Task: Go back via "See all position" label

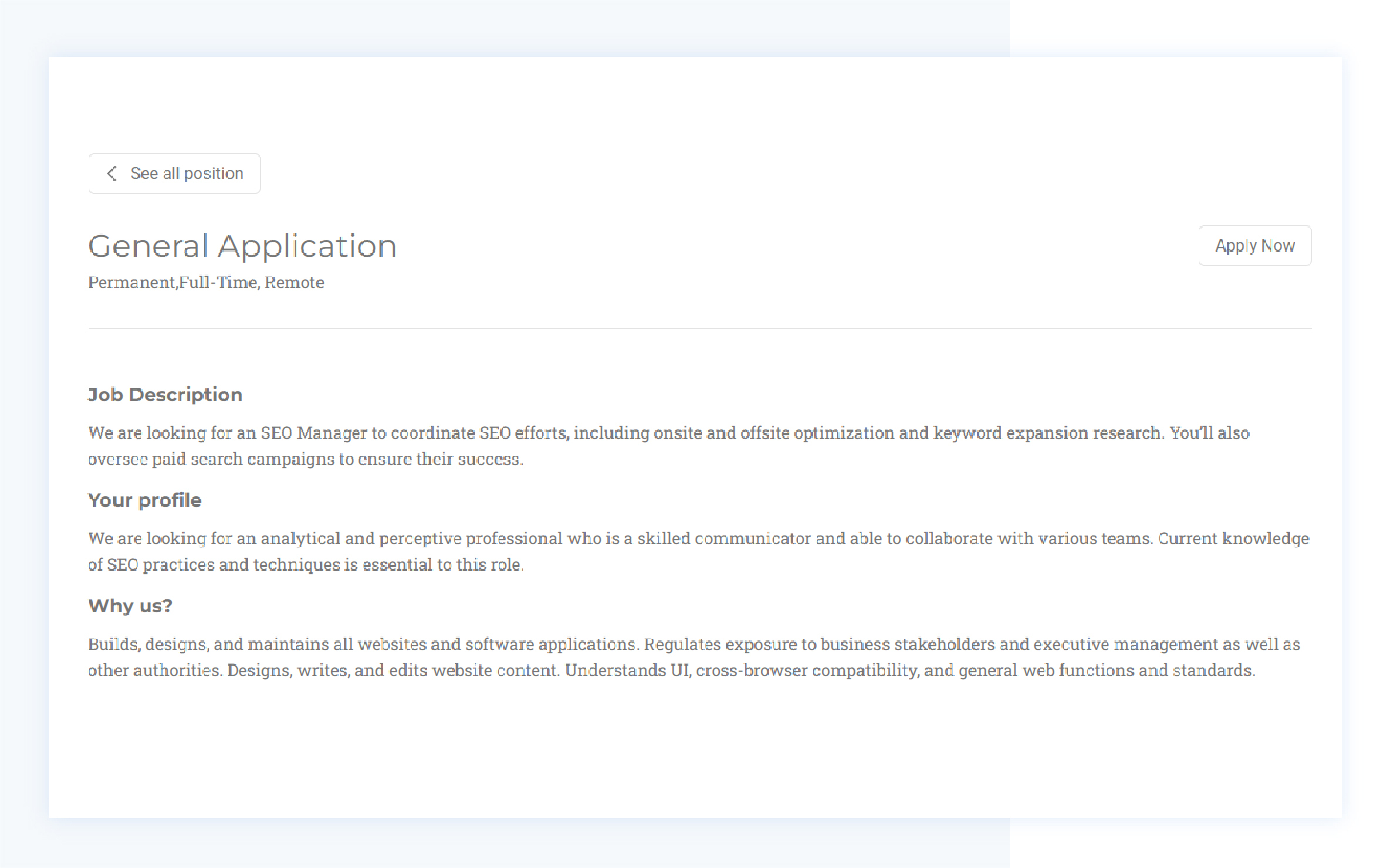Action: pos(187,174)
